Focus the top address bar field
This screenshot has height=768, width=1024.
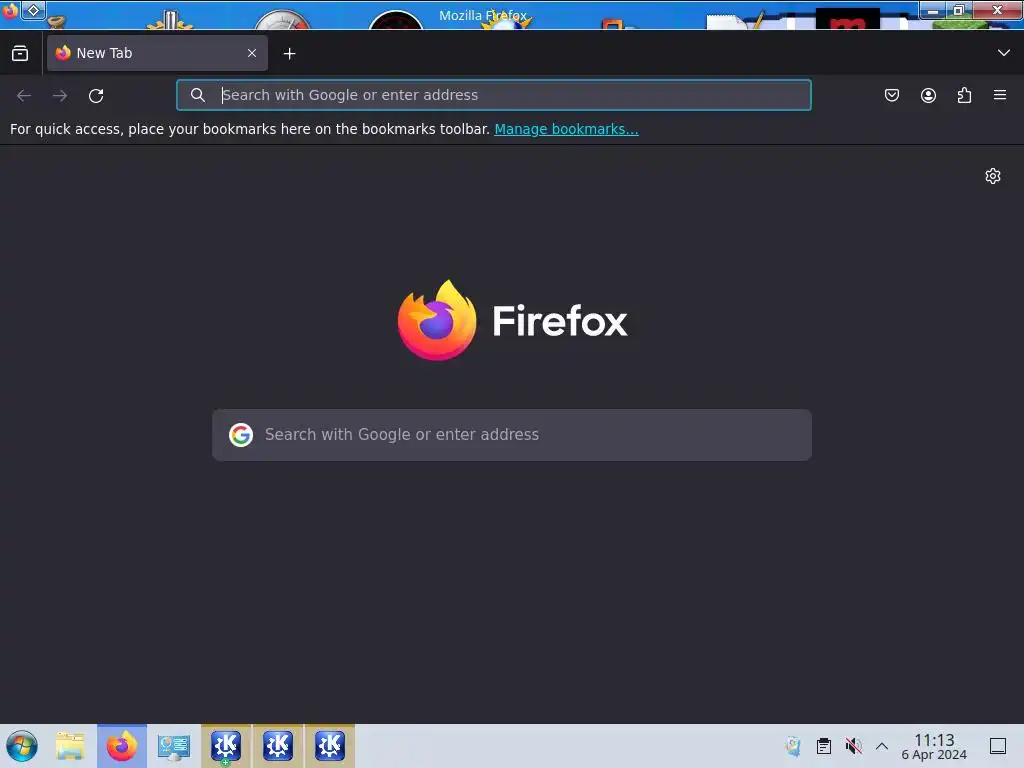(x=494, y=95)
